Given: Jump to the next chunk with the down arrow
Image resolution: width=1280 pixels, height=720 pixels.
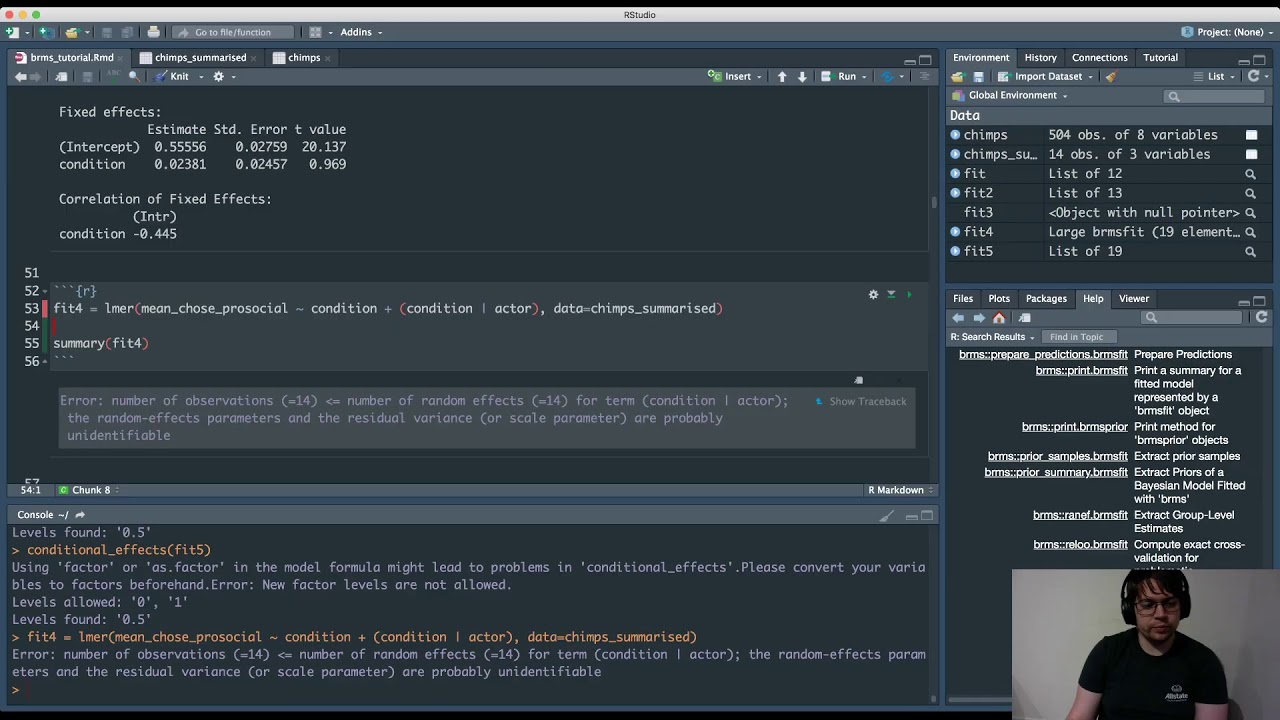Looking at the screenshot, I should tap(802, 77).
